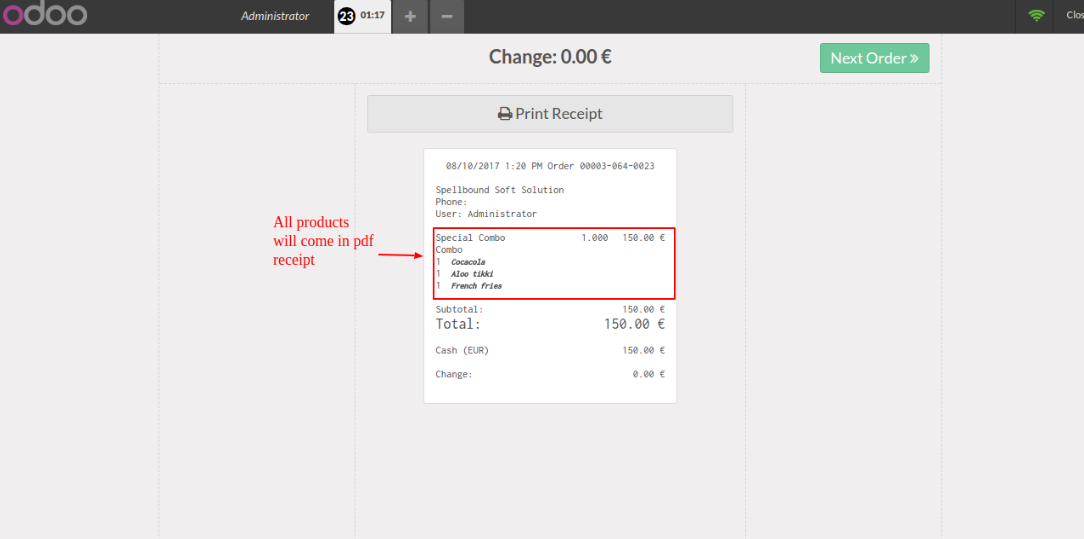The height and width of the screenshot is (539, 1084).
Task: Click the French fries item in receipt
Action: (x=476, y=286)
